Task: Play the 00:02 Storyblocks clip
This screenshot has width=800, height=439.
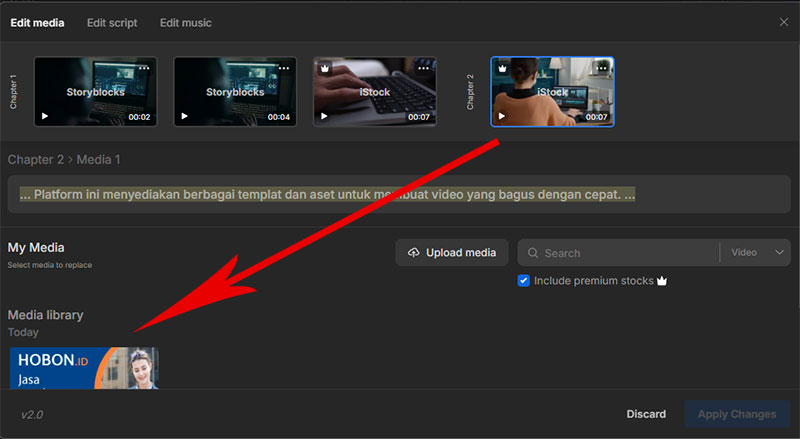Action: [x=45, y=117]
